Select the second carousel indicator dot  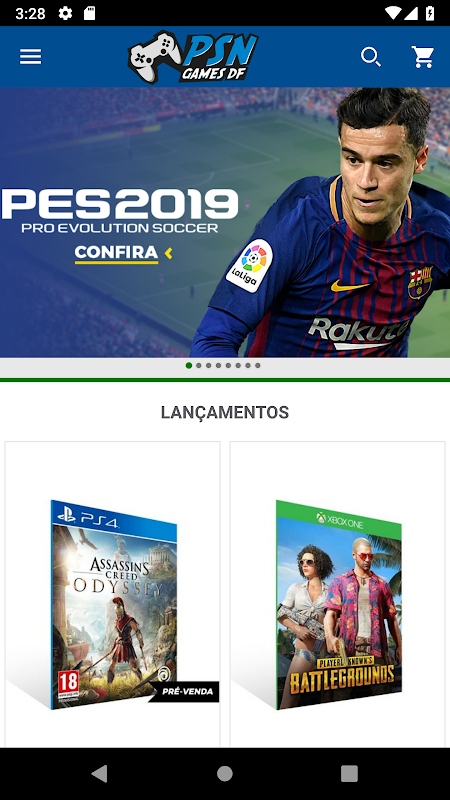(x=198, y=365)
